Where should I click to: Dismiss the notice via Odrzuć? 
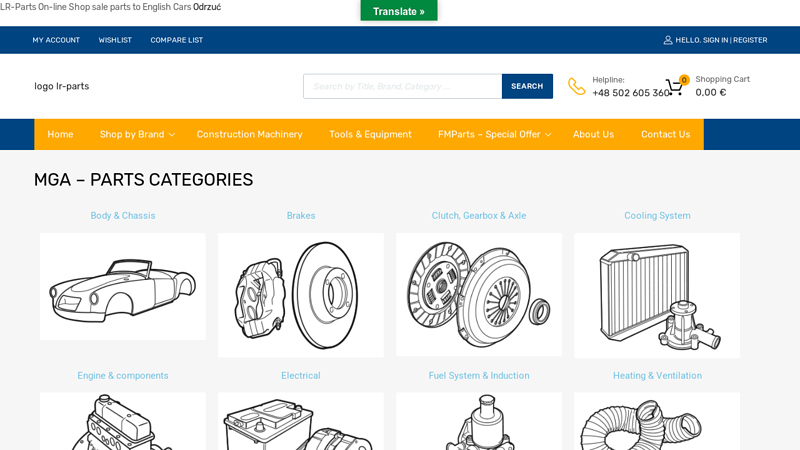coord(207,7)
